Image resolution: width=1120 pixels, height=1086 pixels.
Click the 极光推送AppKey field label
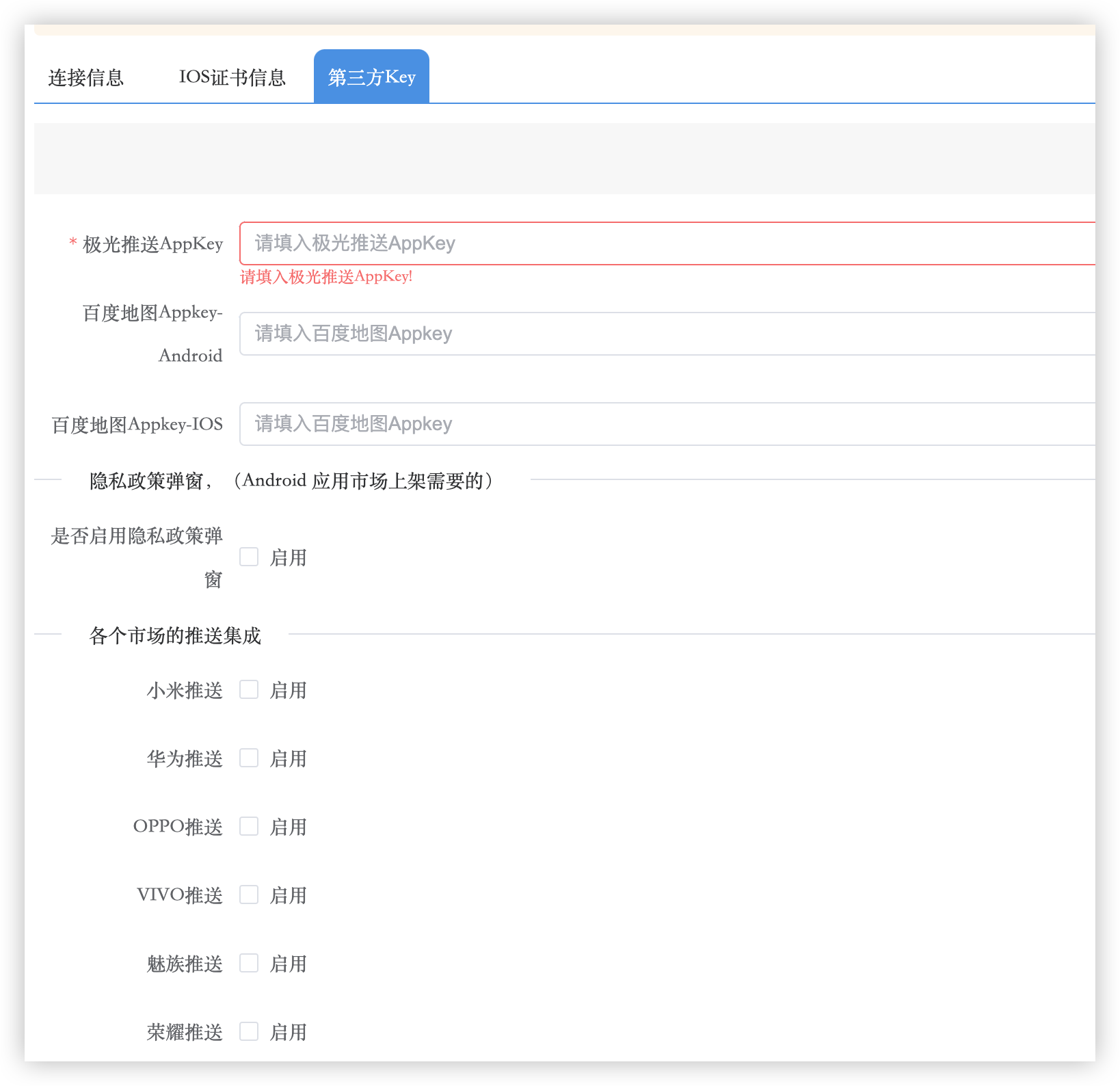coord(152,244)
